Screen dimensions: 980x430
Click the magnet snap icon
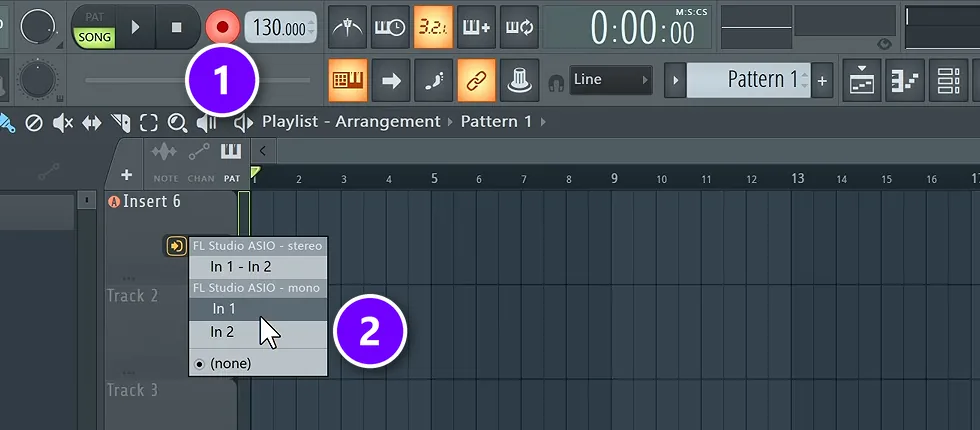555,81
